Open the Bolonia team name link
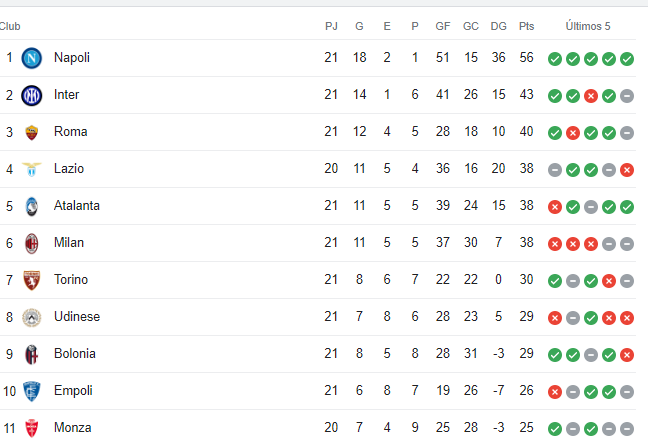Viewport: 648px width, 445px height. click(x=75, y=354)
